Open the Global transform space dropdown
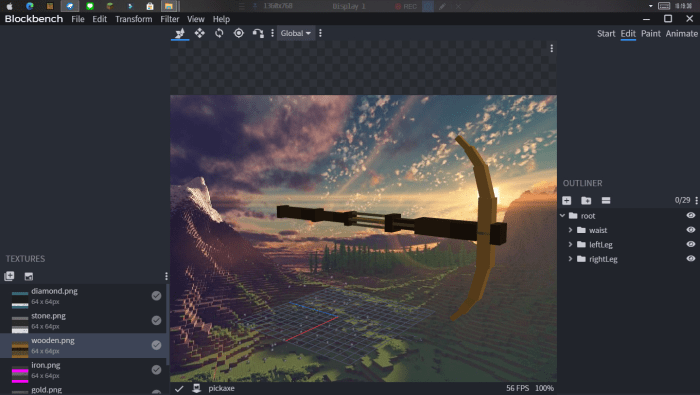The image size is (700, 395). [x=296, y=33]
